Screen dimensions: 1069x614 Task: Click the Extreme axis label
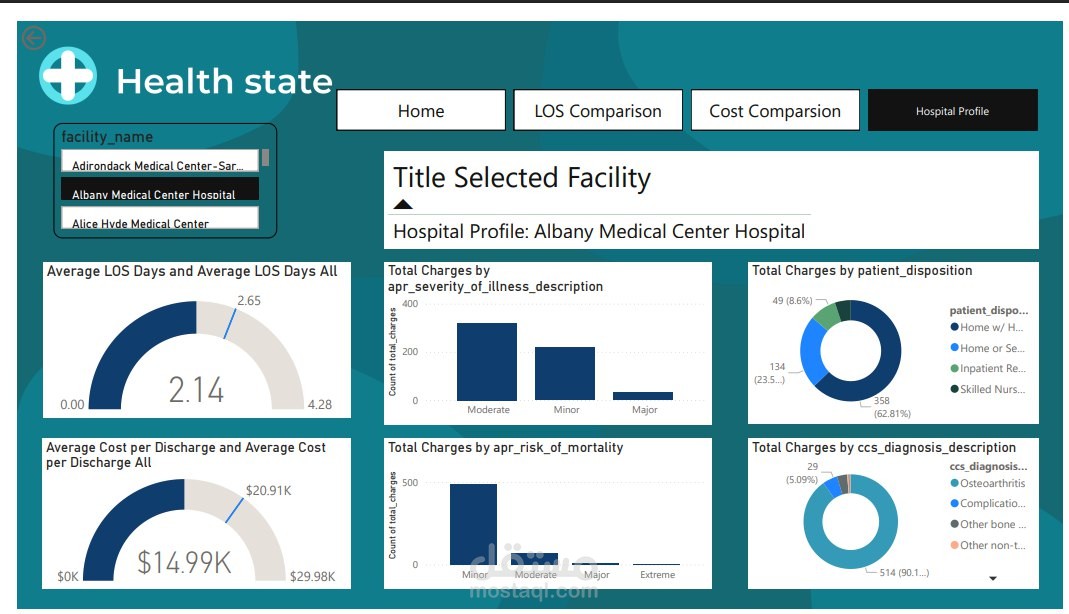657,574
